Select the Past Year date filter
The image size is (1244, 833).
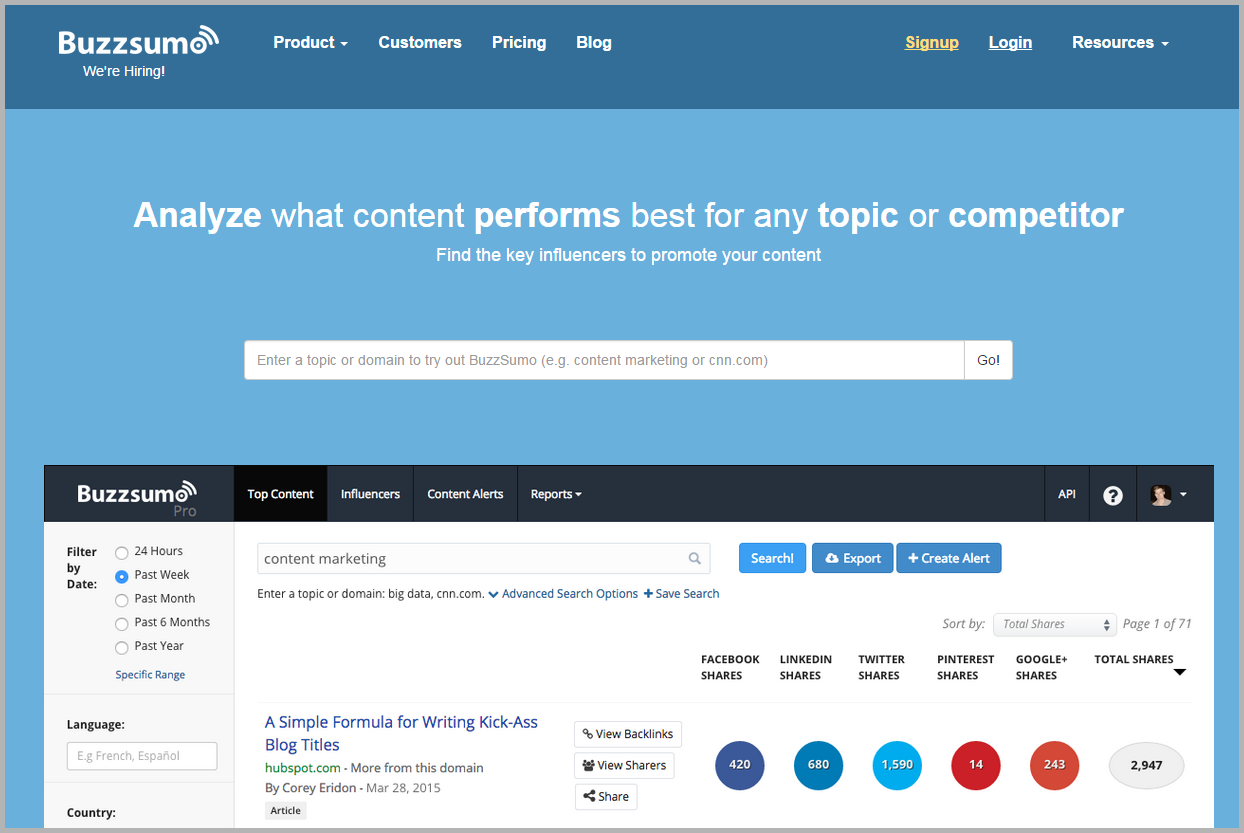tap(122, 647)
